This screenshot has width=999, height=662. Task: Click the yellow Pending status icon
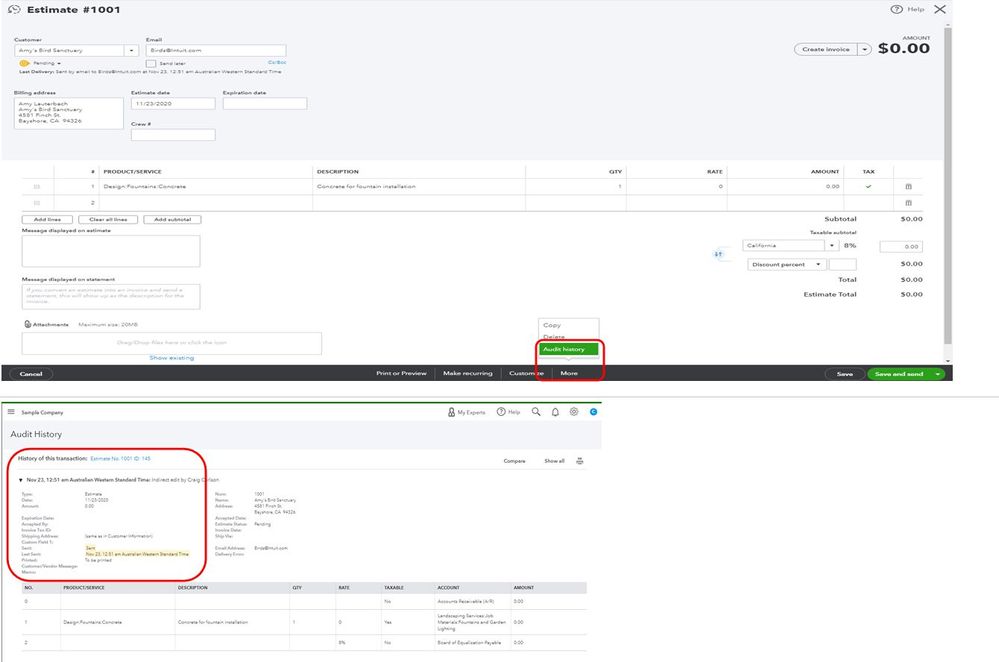pyautogui.click(x=24, y=63)
